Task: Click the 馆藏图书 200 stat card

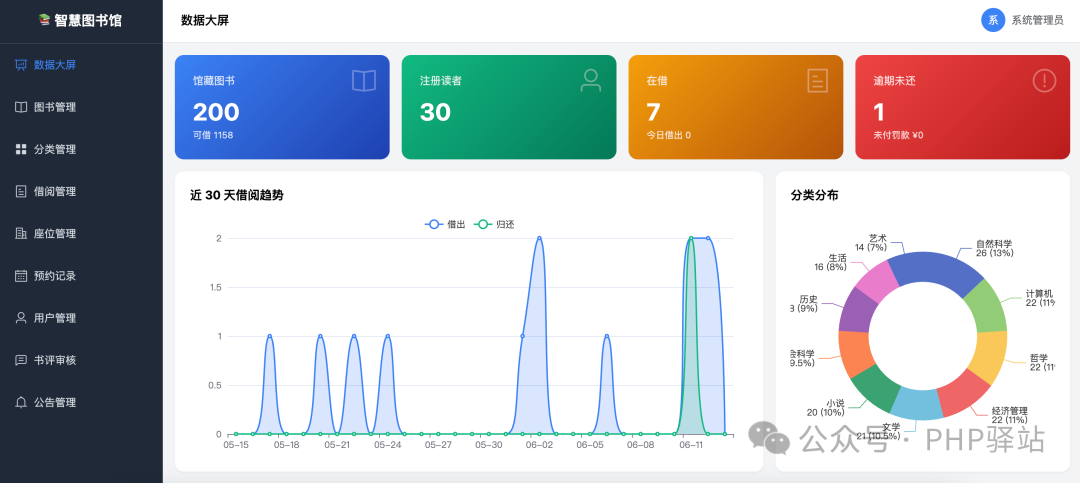Action: point(282,107)
